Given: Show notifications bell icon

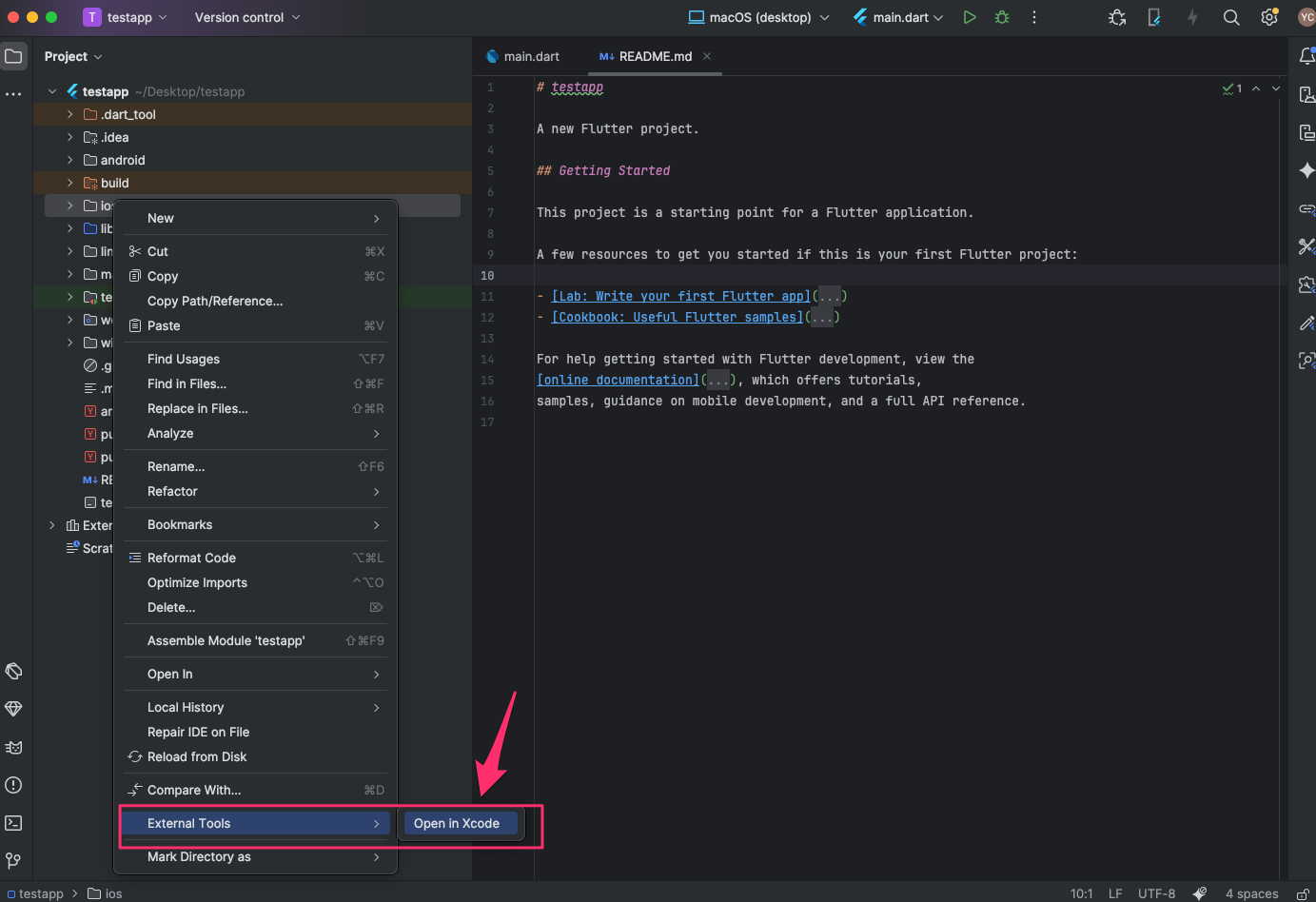Looking at the screenshot, I should (x=1306, y=57).
